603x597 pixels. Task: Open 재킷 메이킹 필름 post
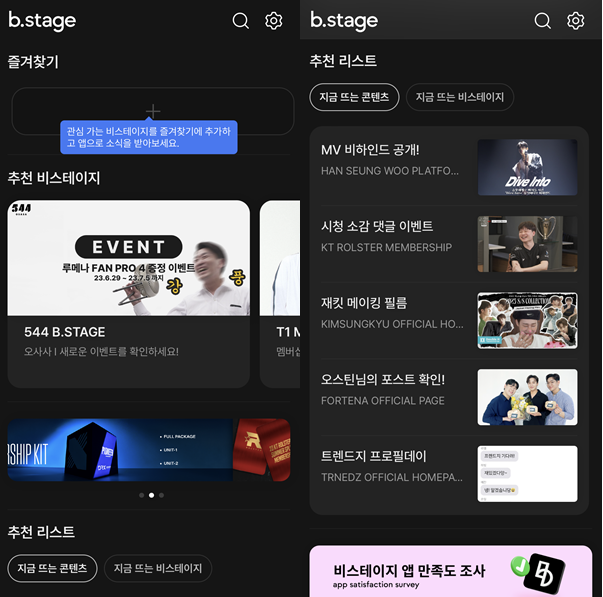coord(449,320)
